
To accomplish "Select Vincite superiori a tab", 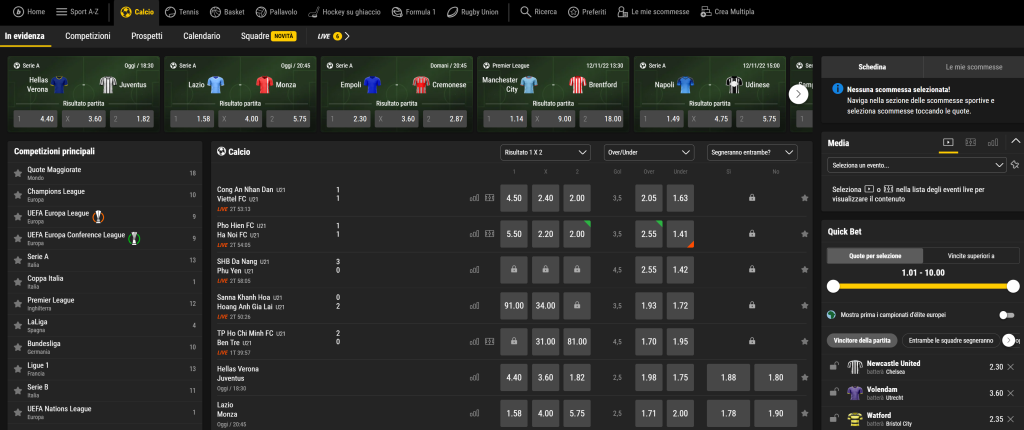I will (x=971, y=256).
